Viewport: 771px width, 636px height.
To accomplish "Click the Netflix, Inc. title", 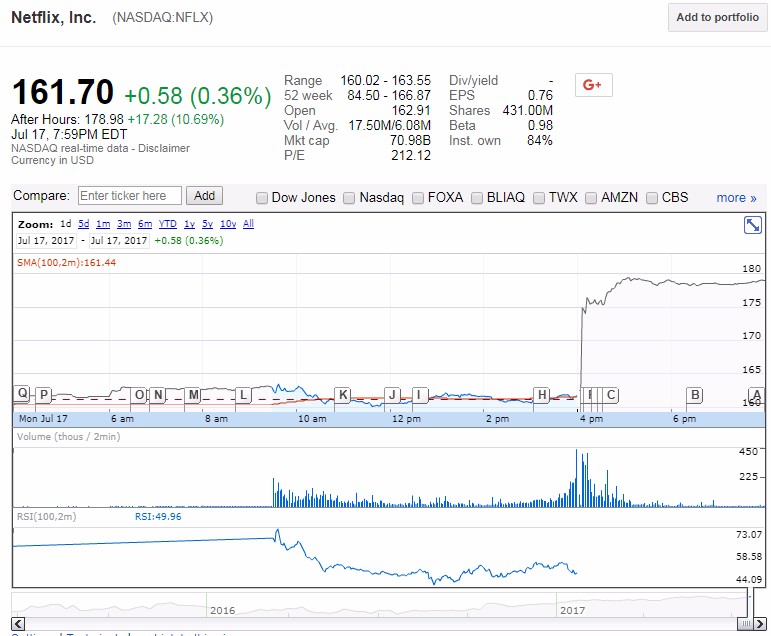I will [x=54, y=17].
